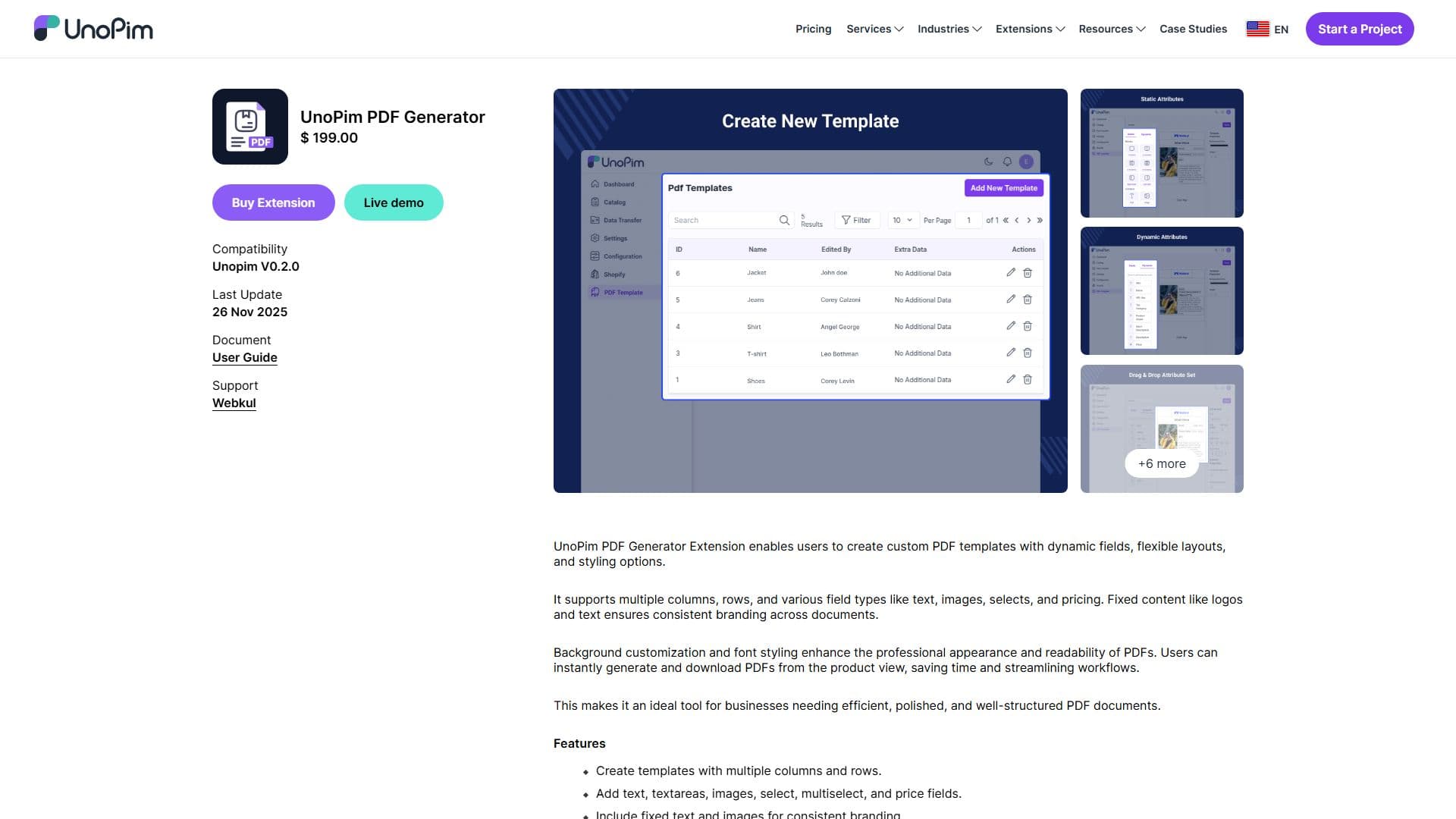This screenshot has height=819, width=1456.
Task: Click the dark mode moon icon in preview
Action: pos(988,162)
